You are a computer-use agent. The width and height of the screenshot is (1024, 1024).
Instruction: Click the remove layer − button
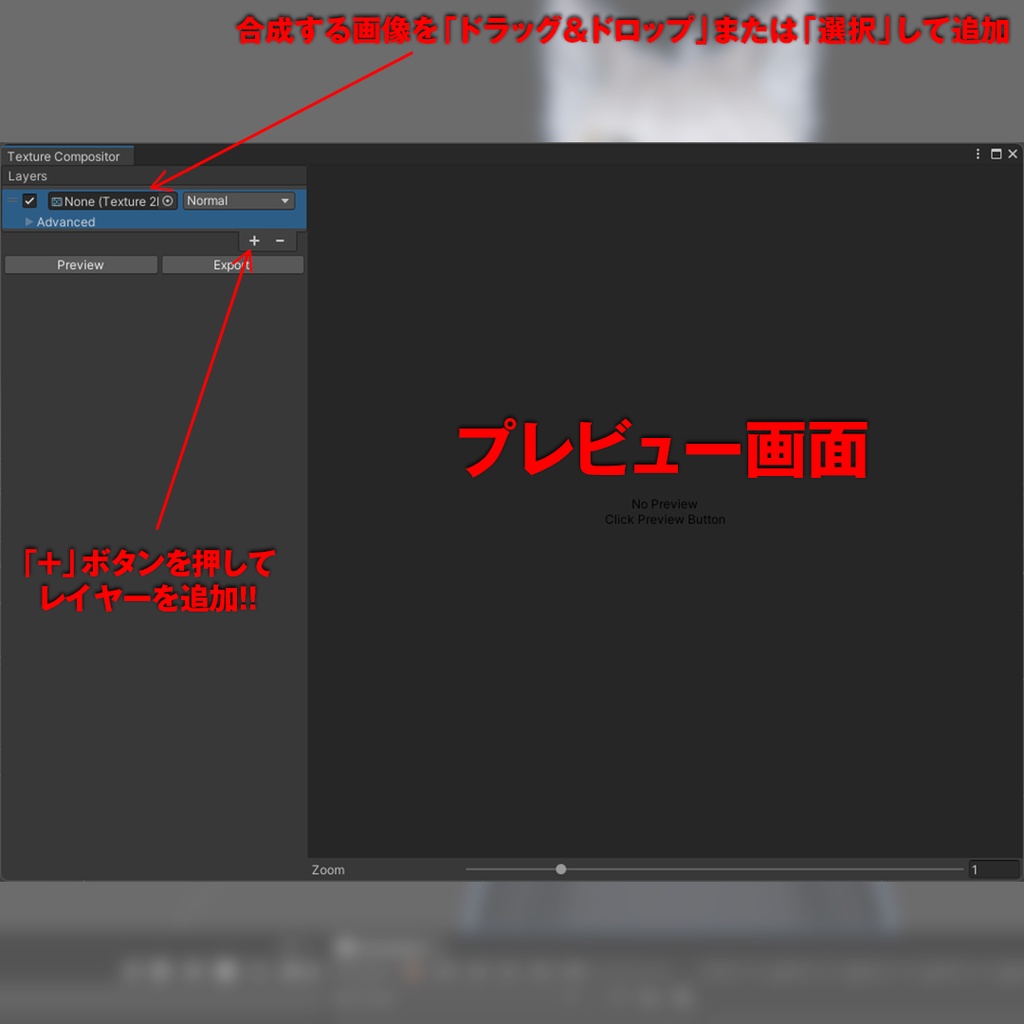(280, 241)
